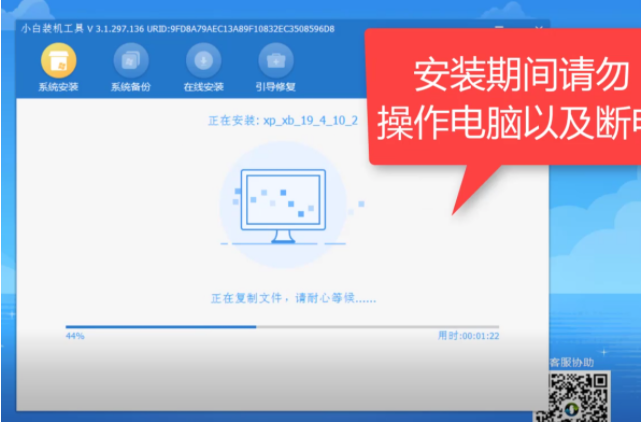Viewport: 642px width, 423px height.
Task: Click the QR code under 客服协助
Action: [579, 396]
